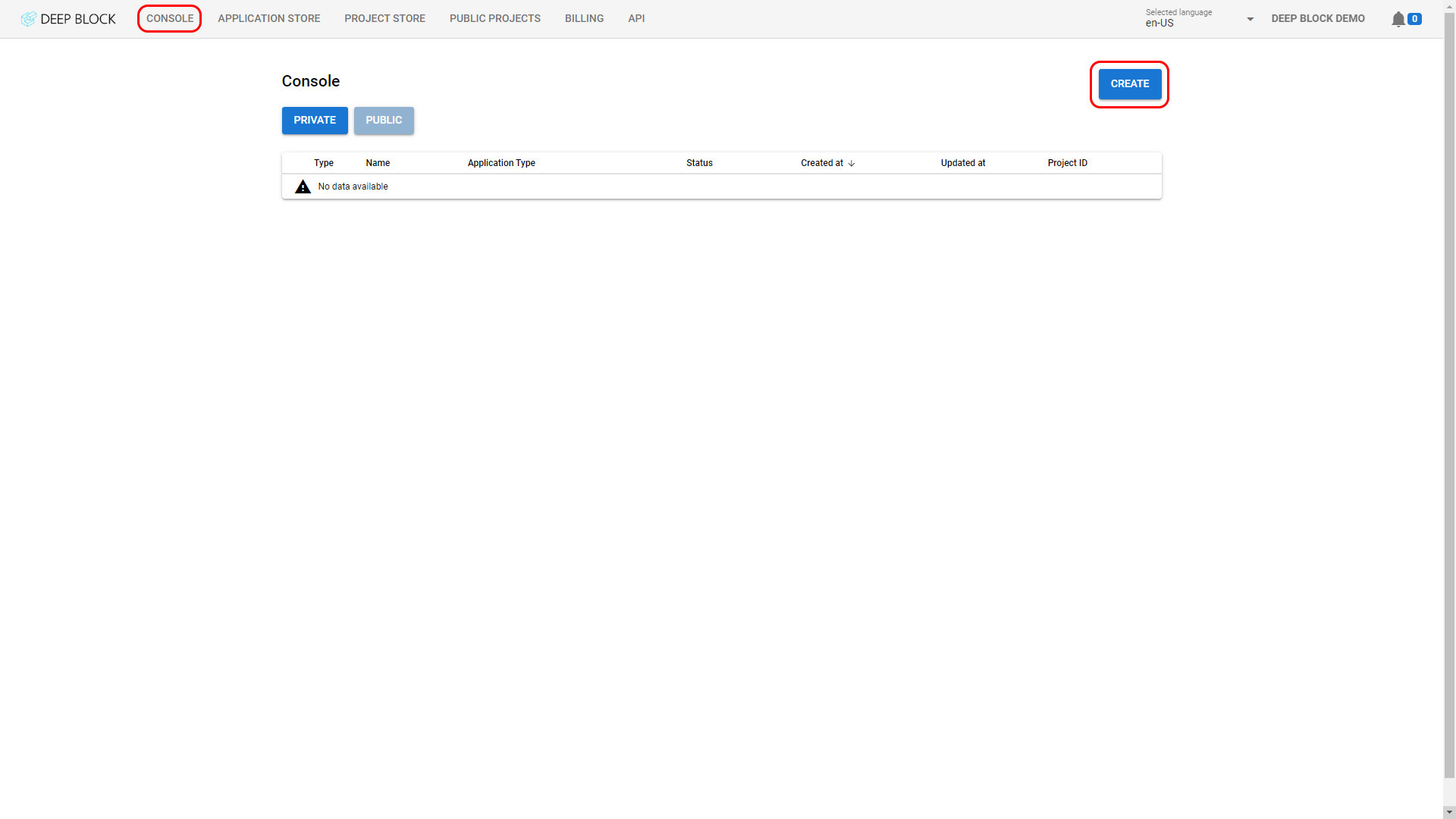
Task: Click the PUBLIC PROJECTS tab
Action: pyautogui.click(x=495, y=18)
